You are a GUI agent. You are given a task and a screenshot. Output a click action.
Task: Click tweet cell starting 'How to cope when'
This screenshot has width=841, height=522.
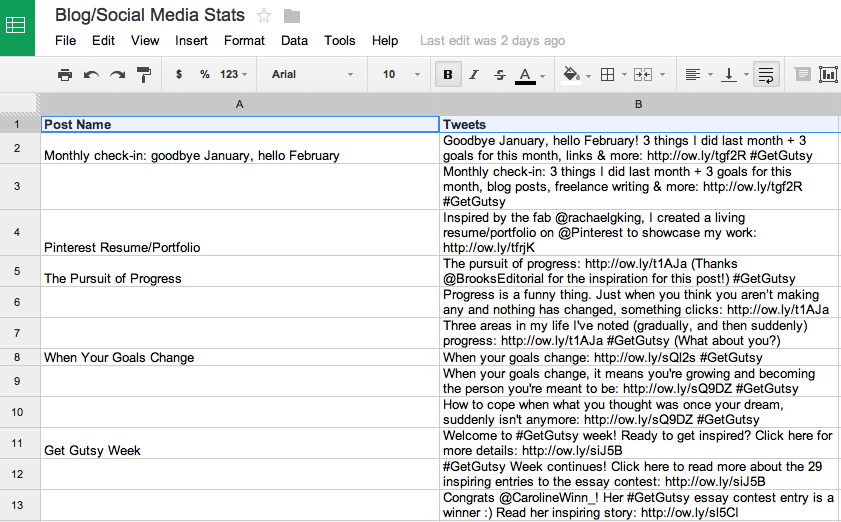click(x=640, y=412)
